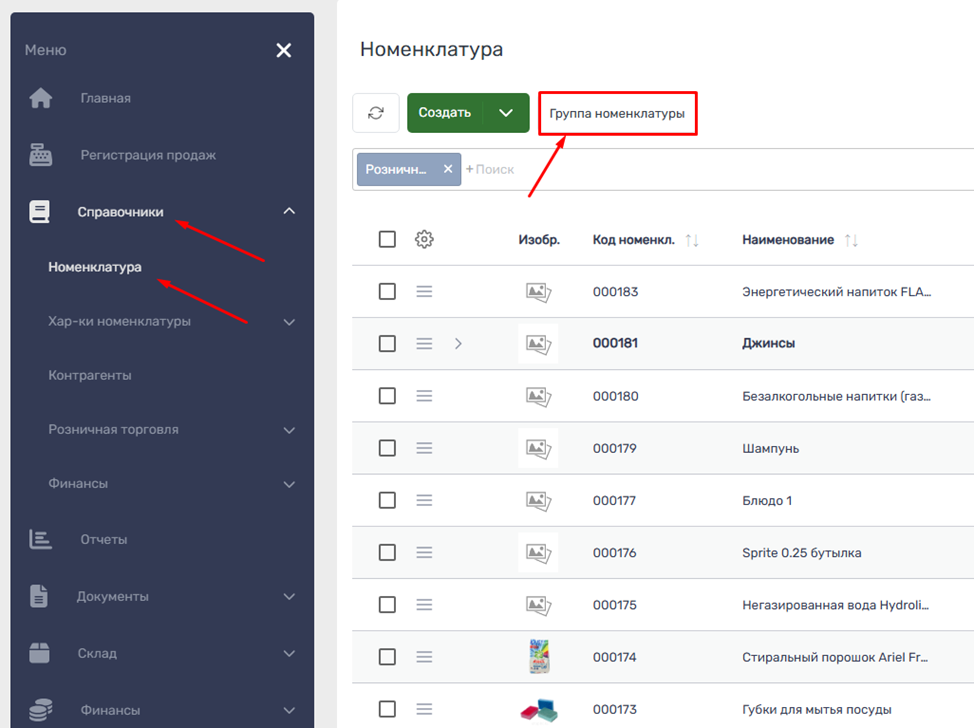974x728 pixels.
Task: Tick the select-all checkbox in table header
Action: point(387,239)
